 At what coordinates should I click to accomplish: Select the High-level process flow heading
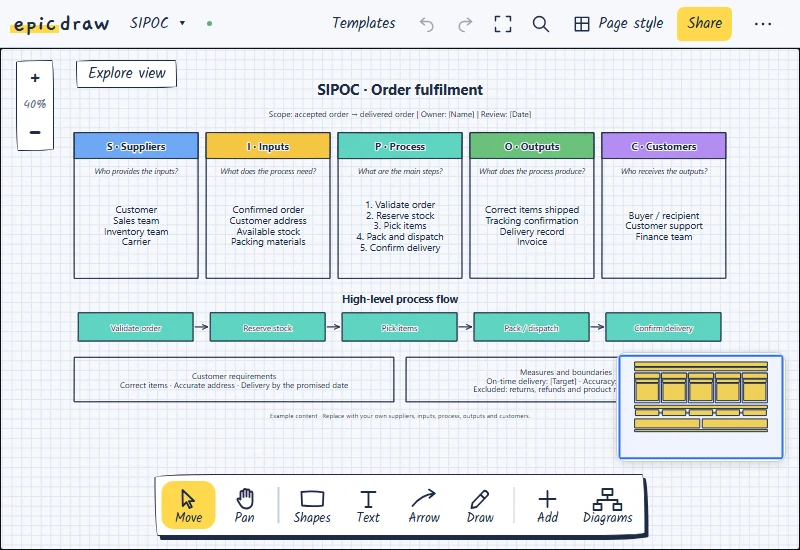point(400,299)
